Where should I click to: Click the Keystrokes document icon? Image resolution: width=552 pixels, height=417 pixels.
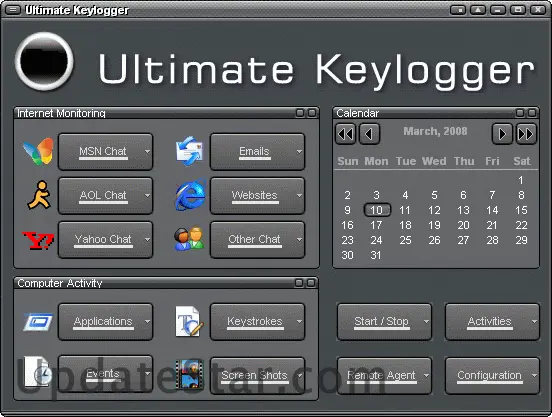click(189, 321)
